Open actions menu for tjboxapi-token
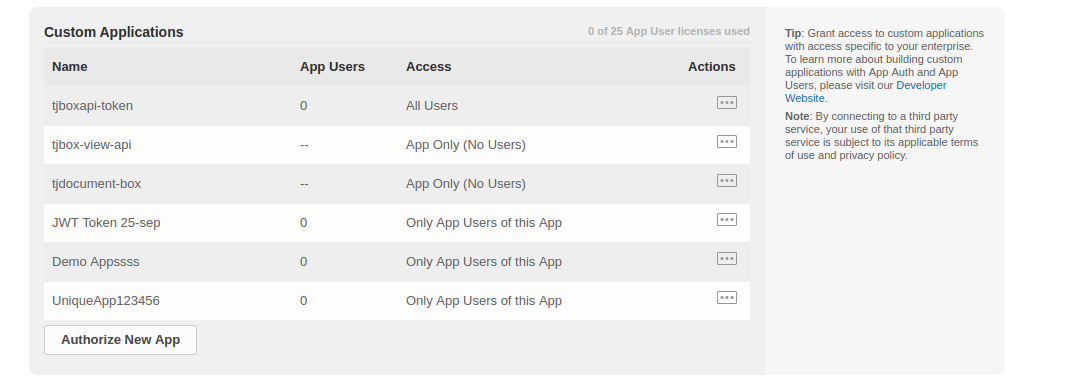1082x379 pixels. pyautogui.click(x=727, y=103)
